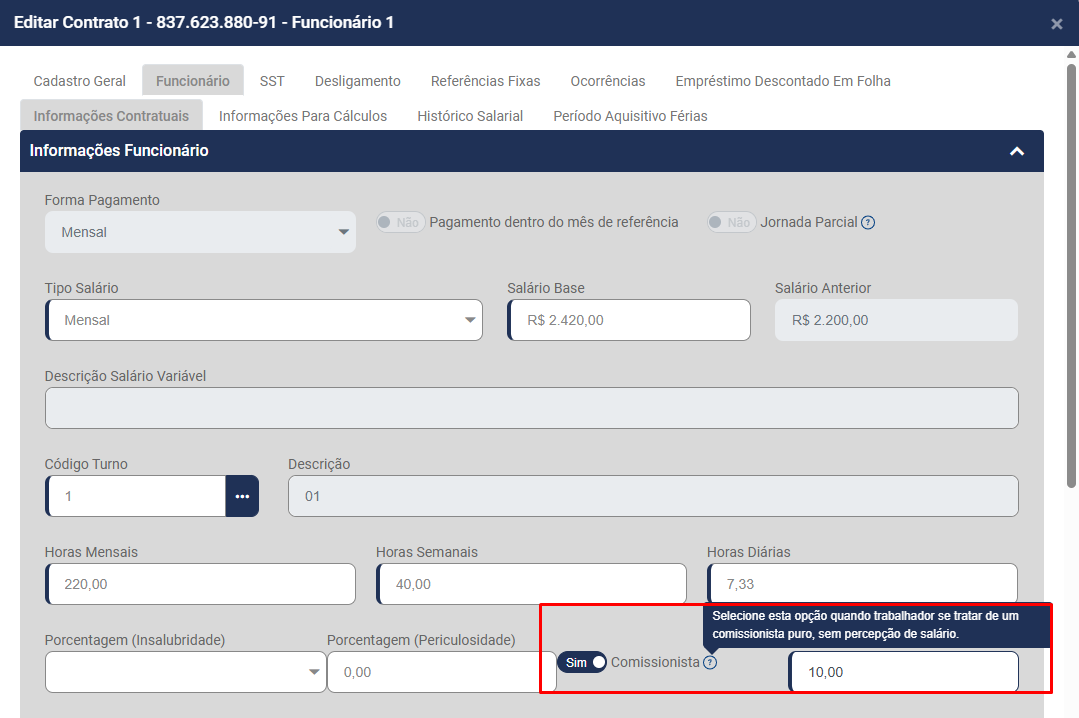Open Período Aquisitivo Férias sub-tab
This screenshot has height=718, width=1079.
(630, 116)
